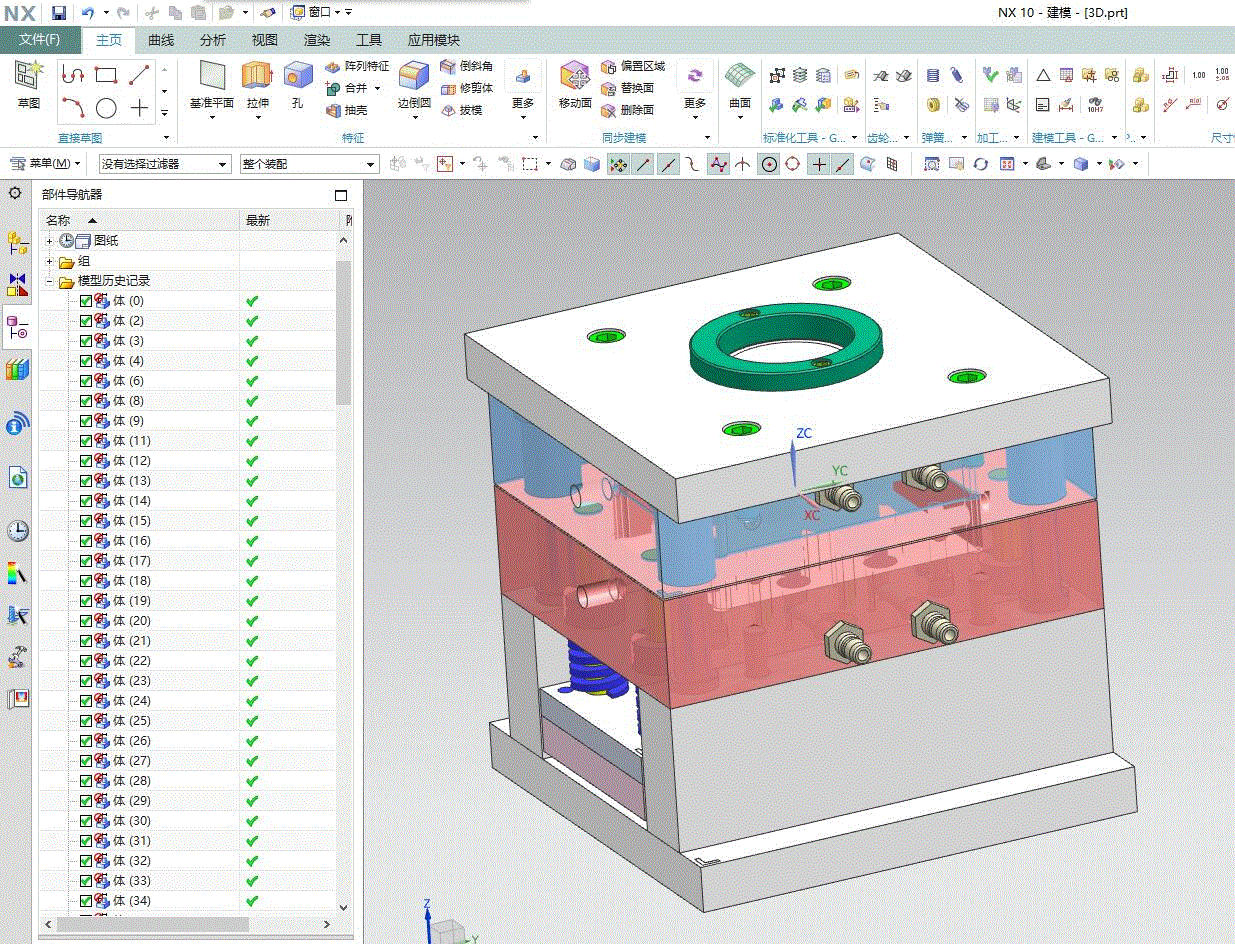Toggle the checkbox for 体 (30)
Image resolution: width=1235 pixels, height=944 pixels.
coord(85,821)
